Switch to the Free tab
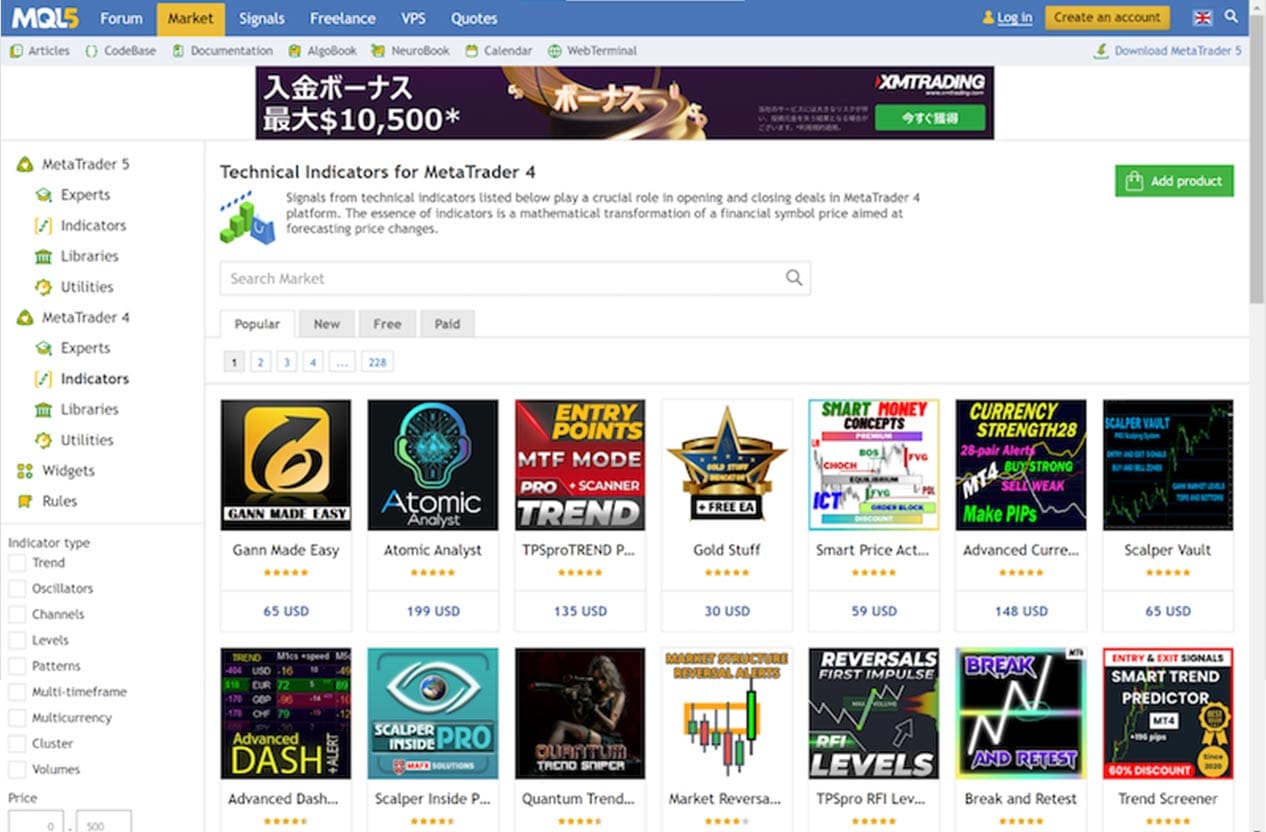The width and height of the screenshot is (1266, 832). tap(387, 324)
